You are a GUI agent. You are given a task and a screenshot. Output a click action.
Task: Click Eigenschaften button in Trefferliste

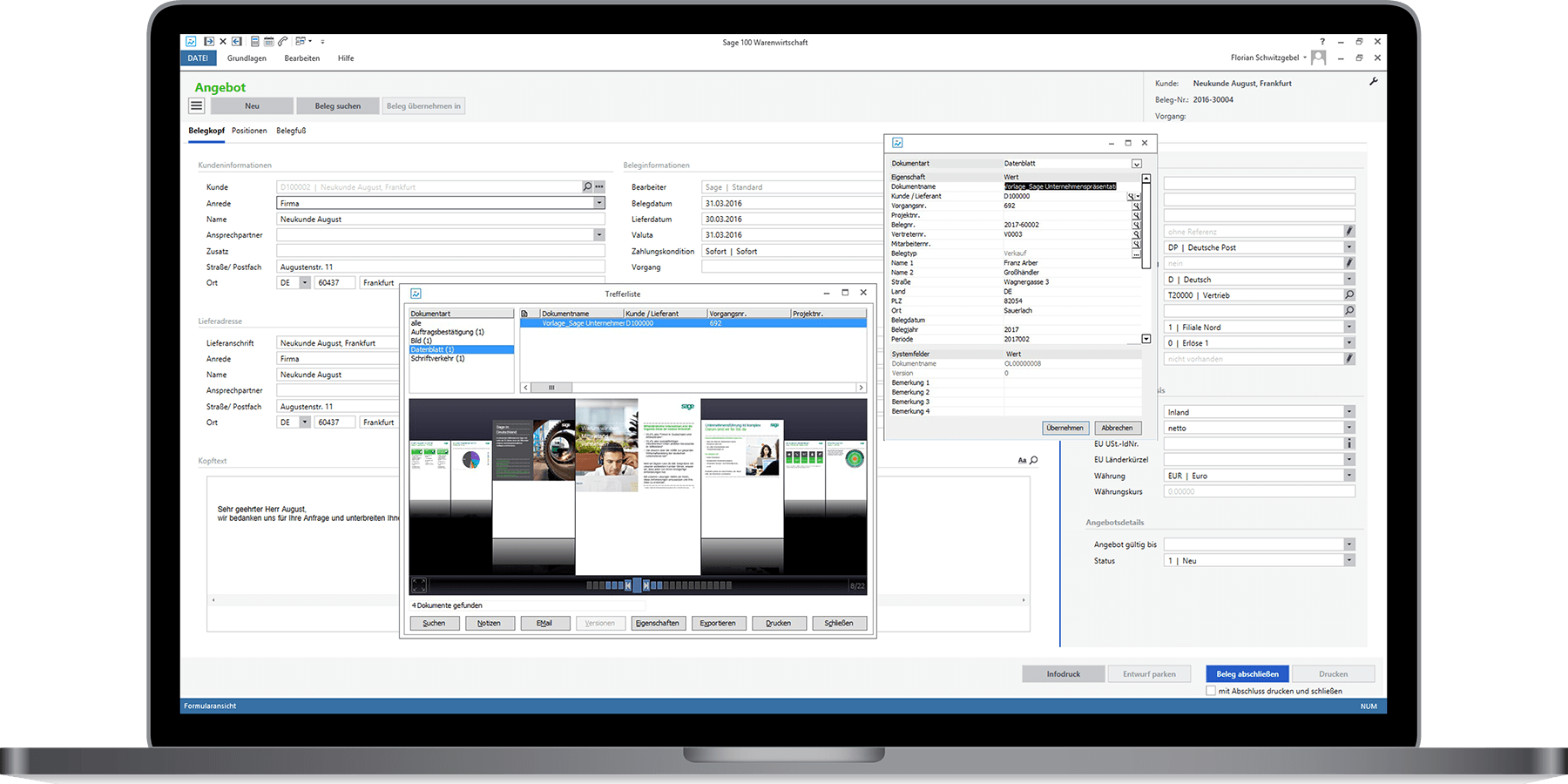pyautogui.click(x=658, y=623)
